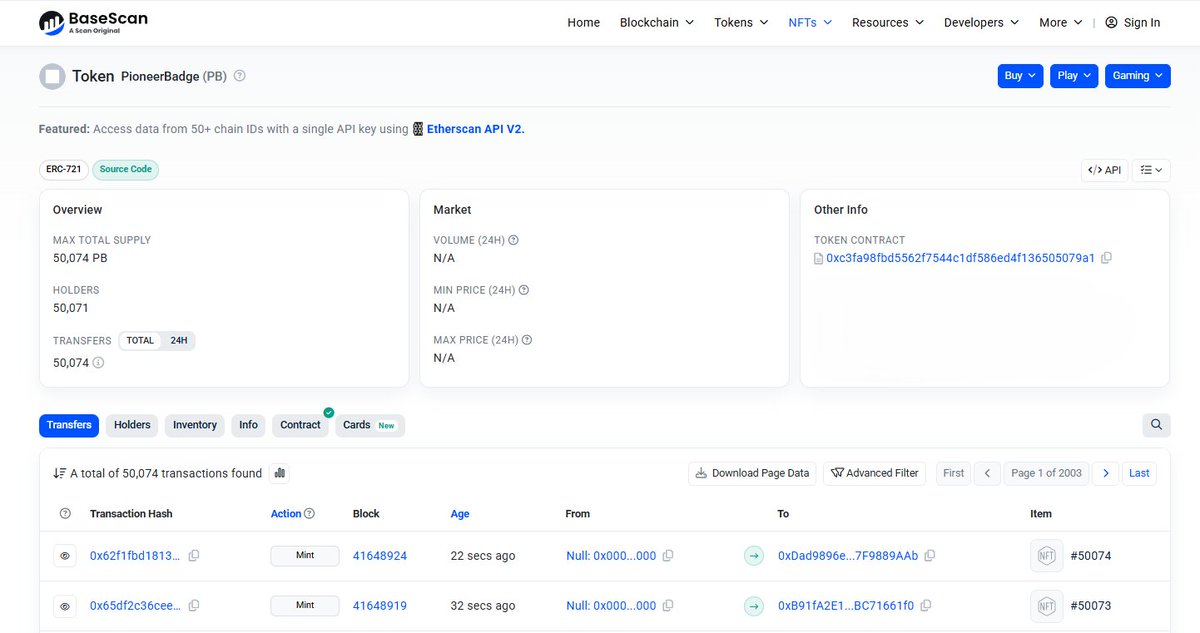Image resolution: width=1200 pixels, height=633 pixels.
Task: Open the Blockchain navigation dropdown
Action: click(655, 22)
